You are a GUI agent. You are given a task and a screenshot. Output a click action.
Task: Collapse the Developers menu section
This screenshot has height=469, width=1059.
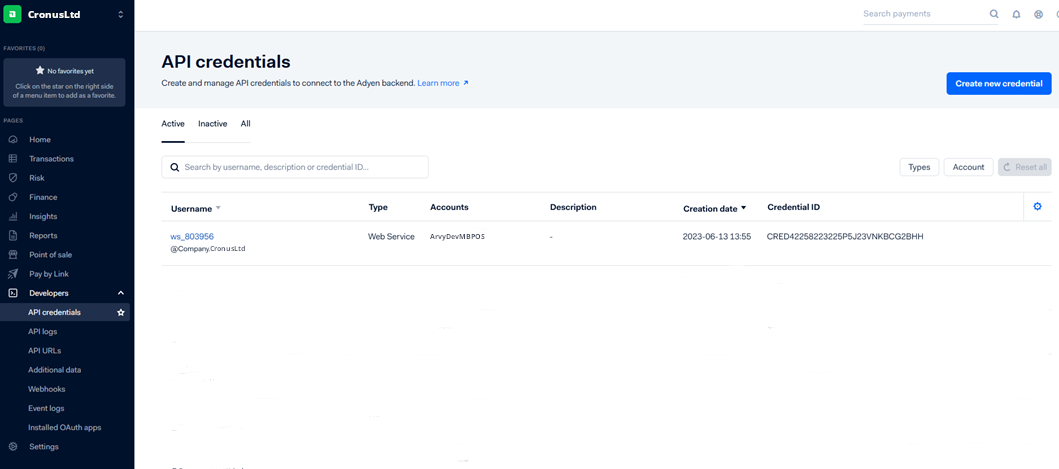(x=121, y=293)
